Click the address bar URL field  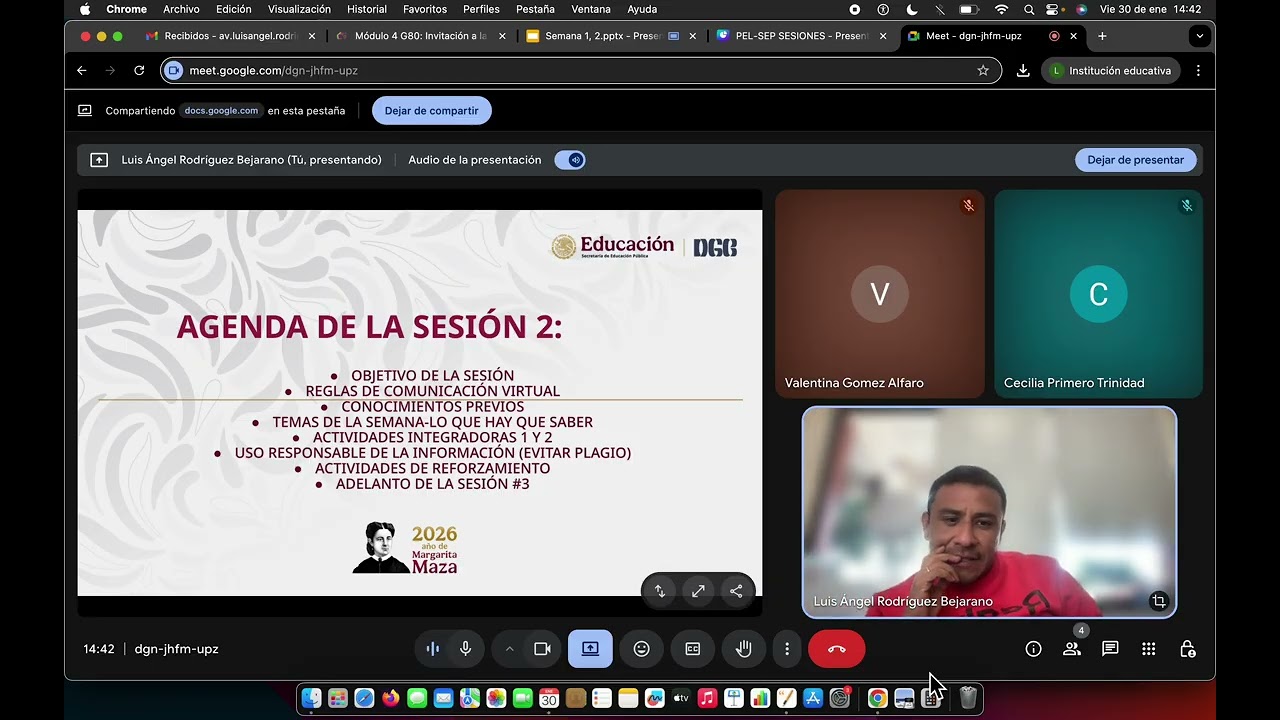[580, 71]
